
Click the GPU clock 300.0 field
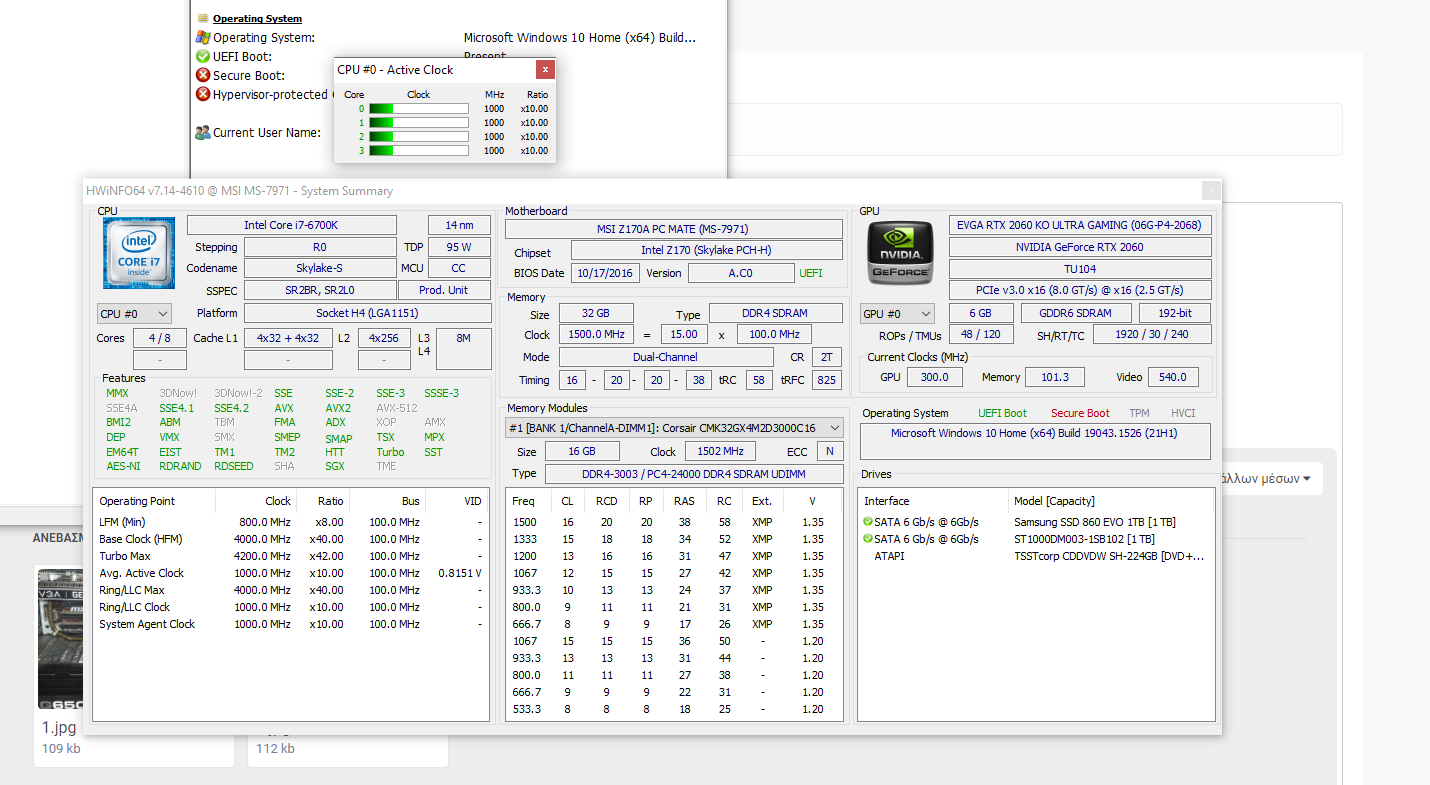coord(936,377)
